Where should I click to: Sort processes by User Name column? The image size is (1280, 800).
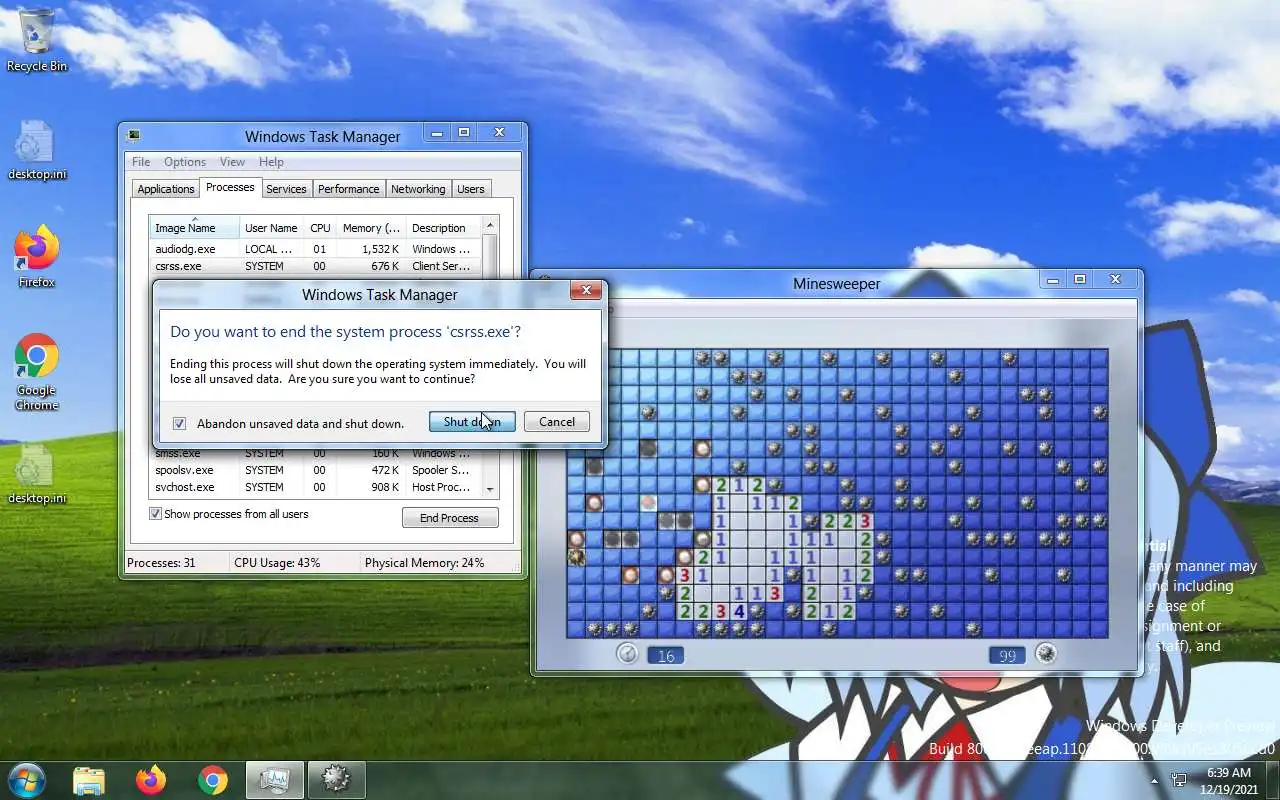point(271,228)
